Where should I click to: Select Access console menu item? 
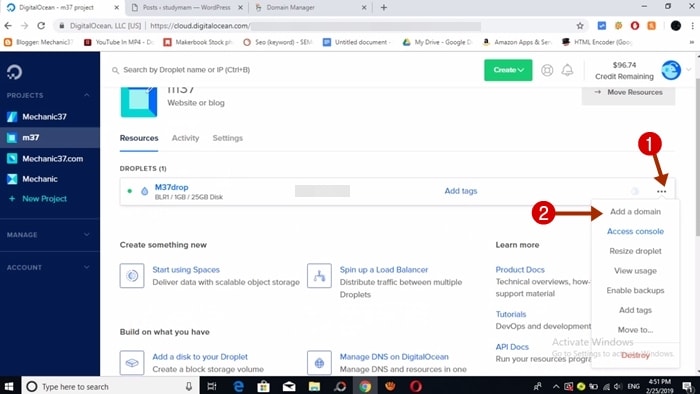pyautogui.click(x=635, y=231)
